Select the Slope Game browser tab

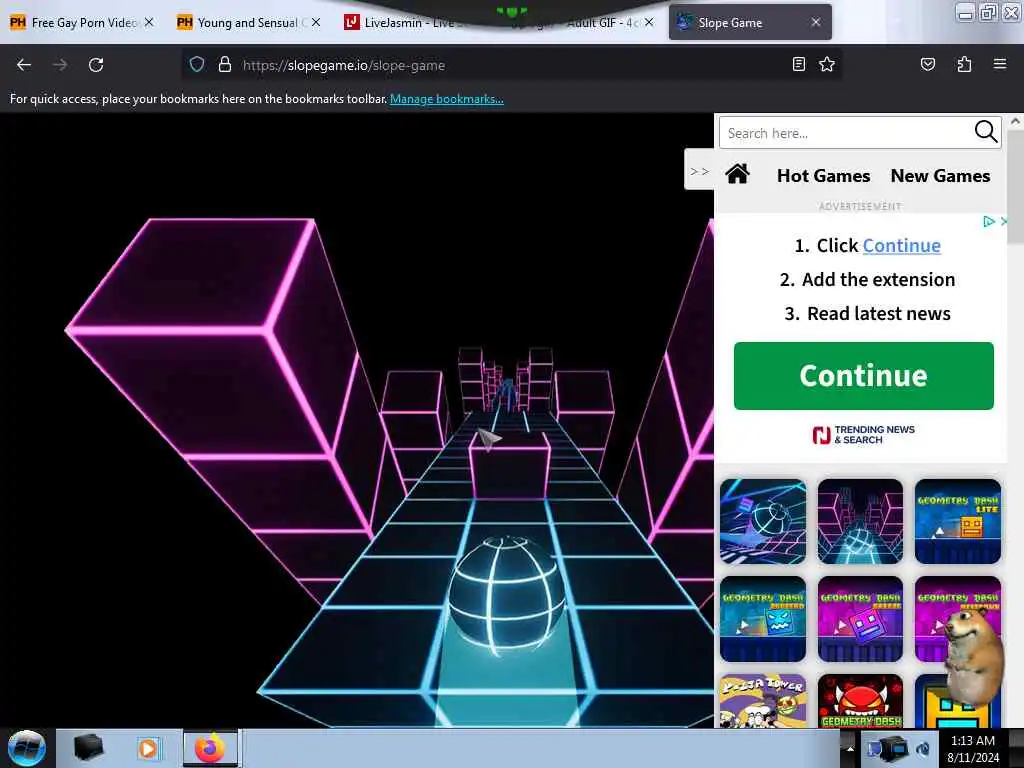point(750,22)
